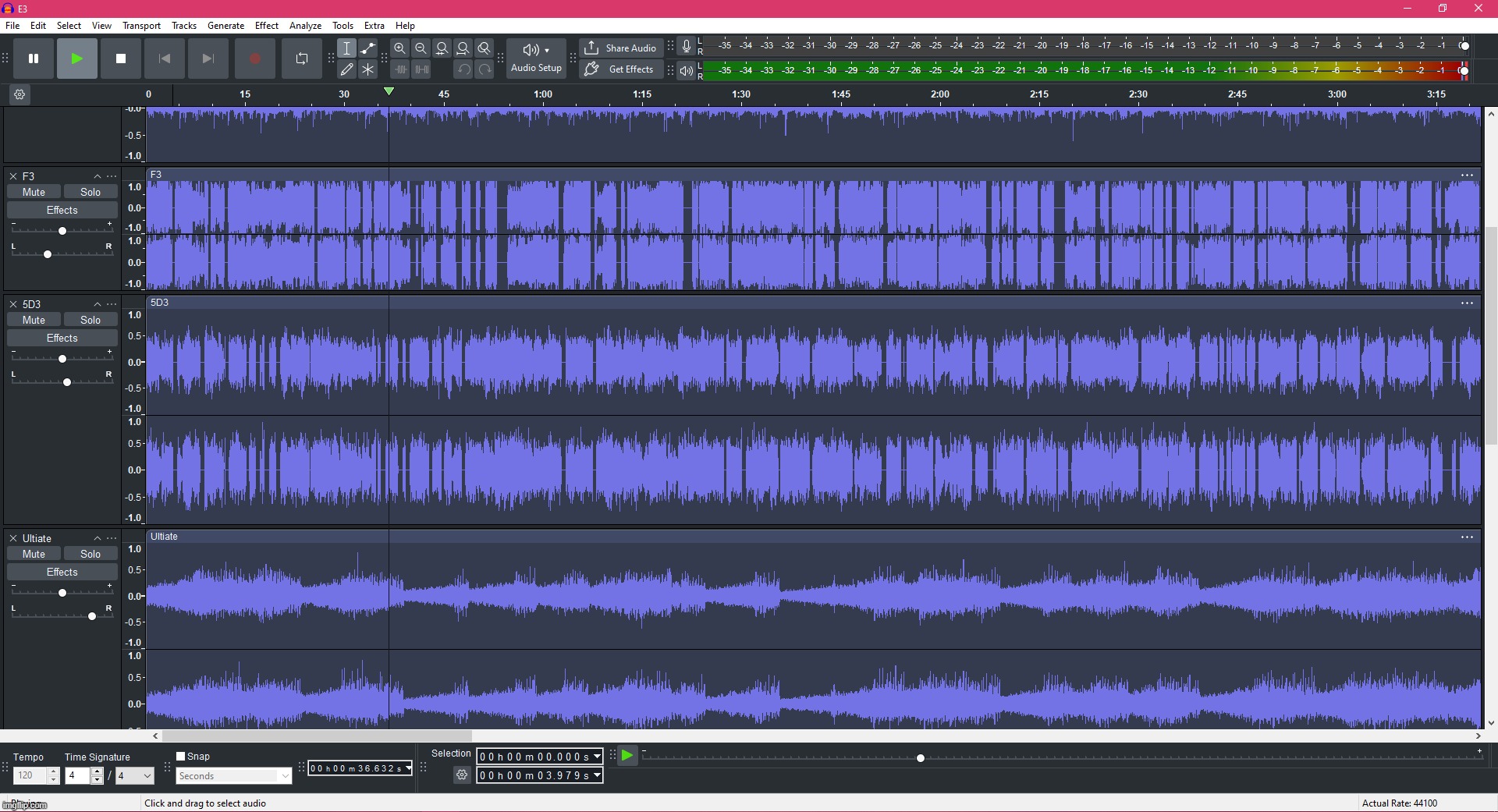
Task: Select the Multi-tool
Action: (x=368, y=69)
